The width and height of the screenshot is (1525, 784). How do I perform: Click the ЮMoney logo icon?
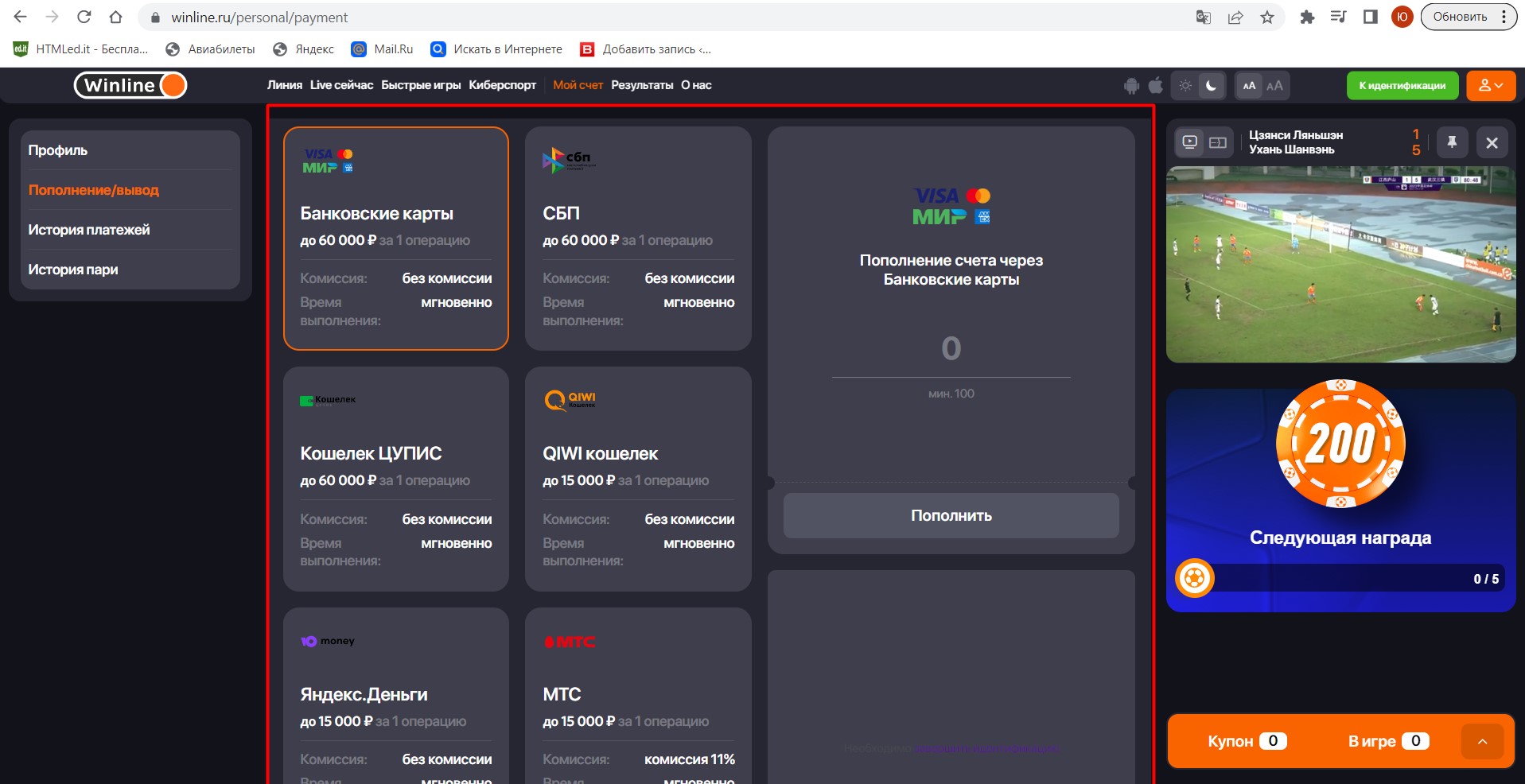click(328, 641)
